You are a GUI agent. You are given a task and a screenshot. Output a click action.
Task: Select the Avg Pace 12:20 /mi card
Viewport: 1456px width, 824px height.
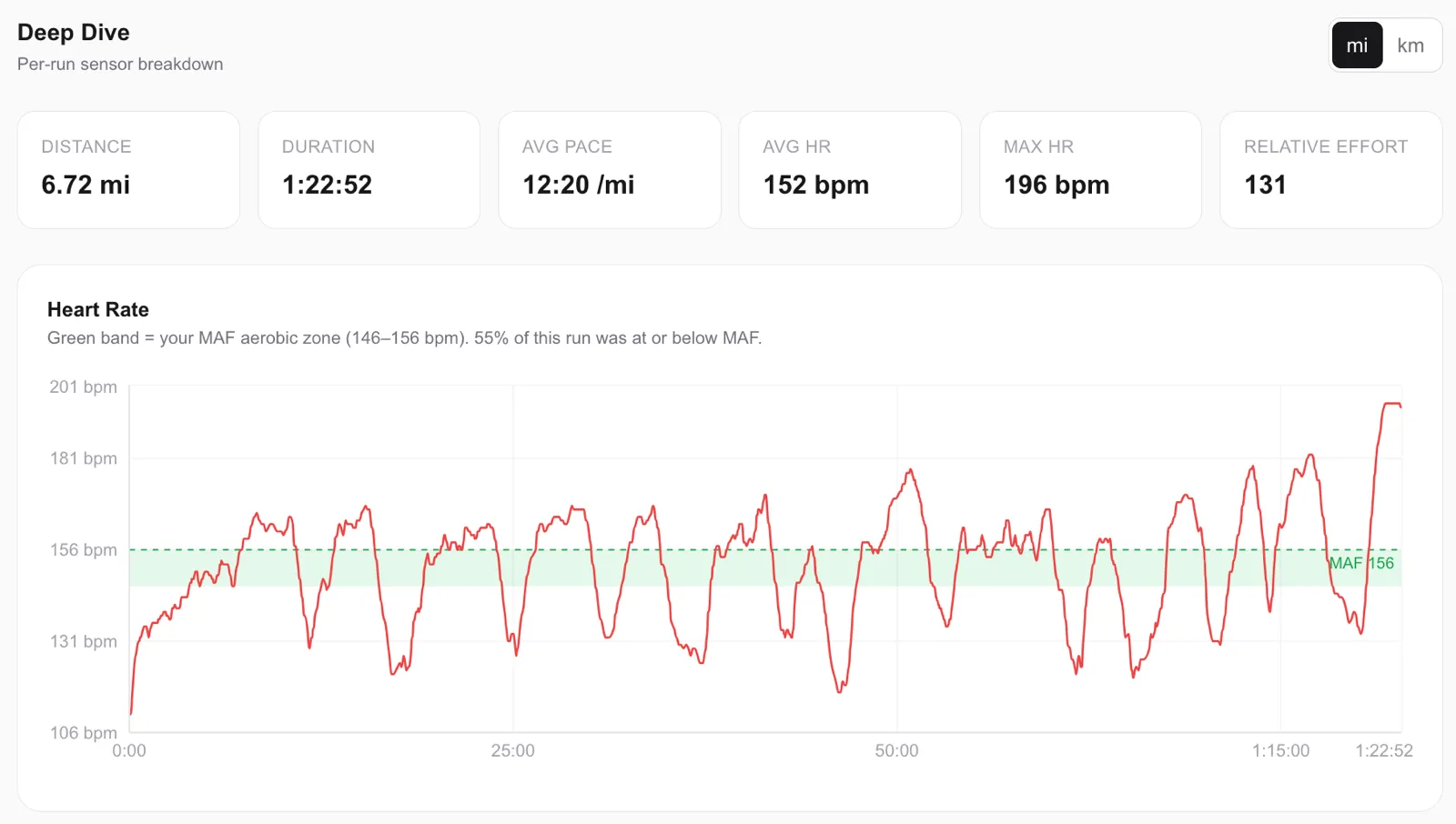610,170
